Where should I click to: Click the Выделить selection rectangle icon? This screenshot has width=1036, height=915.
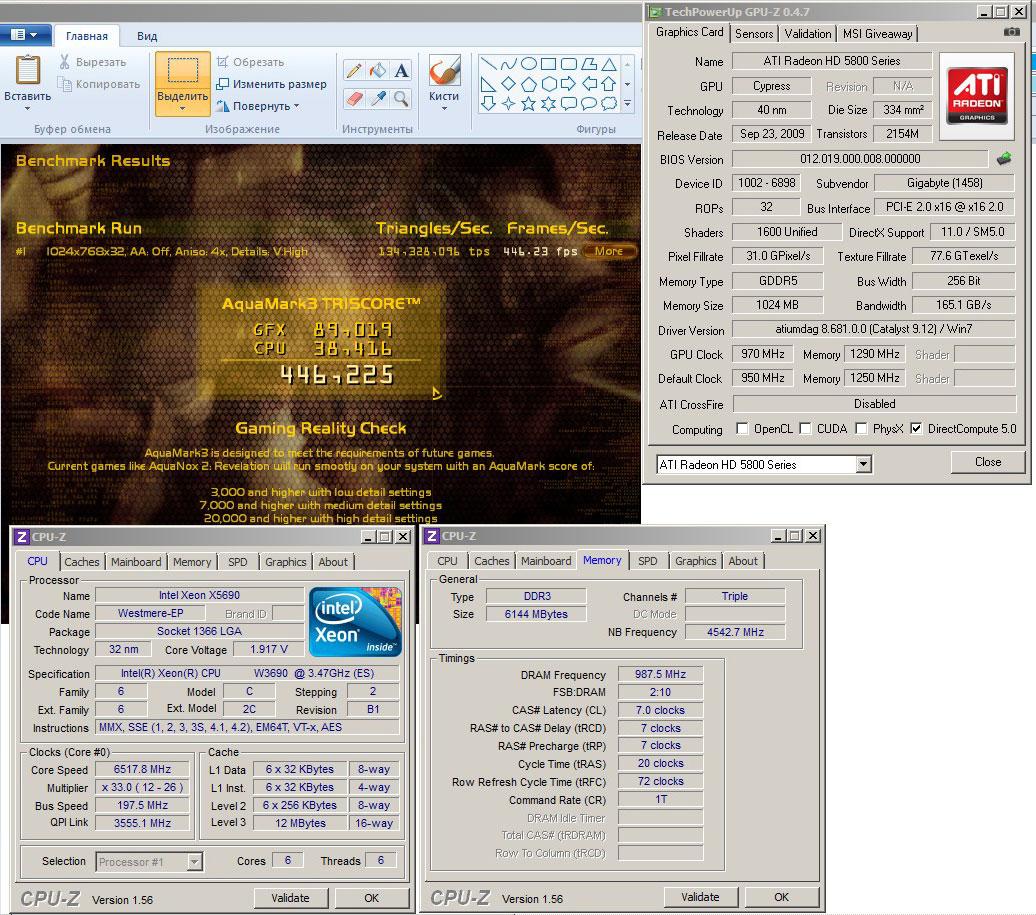click(x=183, y=70)
